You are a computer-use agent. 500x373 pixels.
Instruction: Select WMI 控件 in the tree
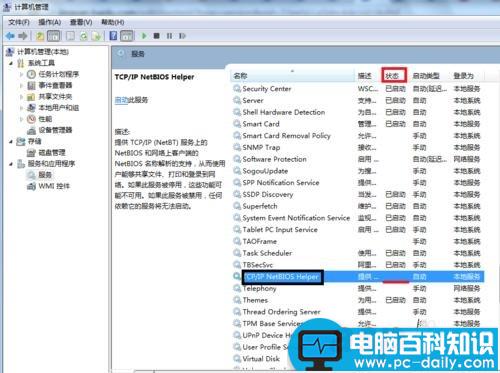54,186
